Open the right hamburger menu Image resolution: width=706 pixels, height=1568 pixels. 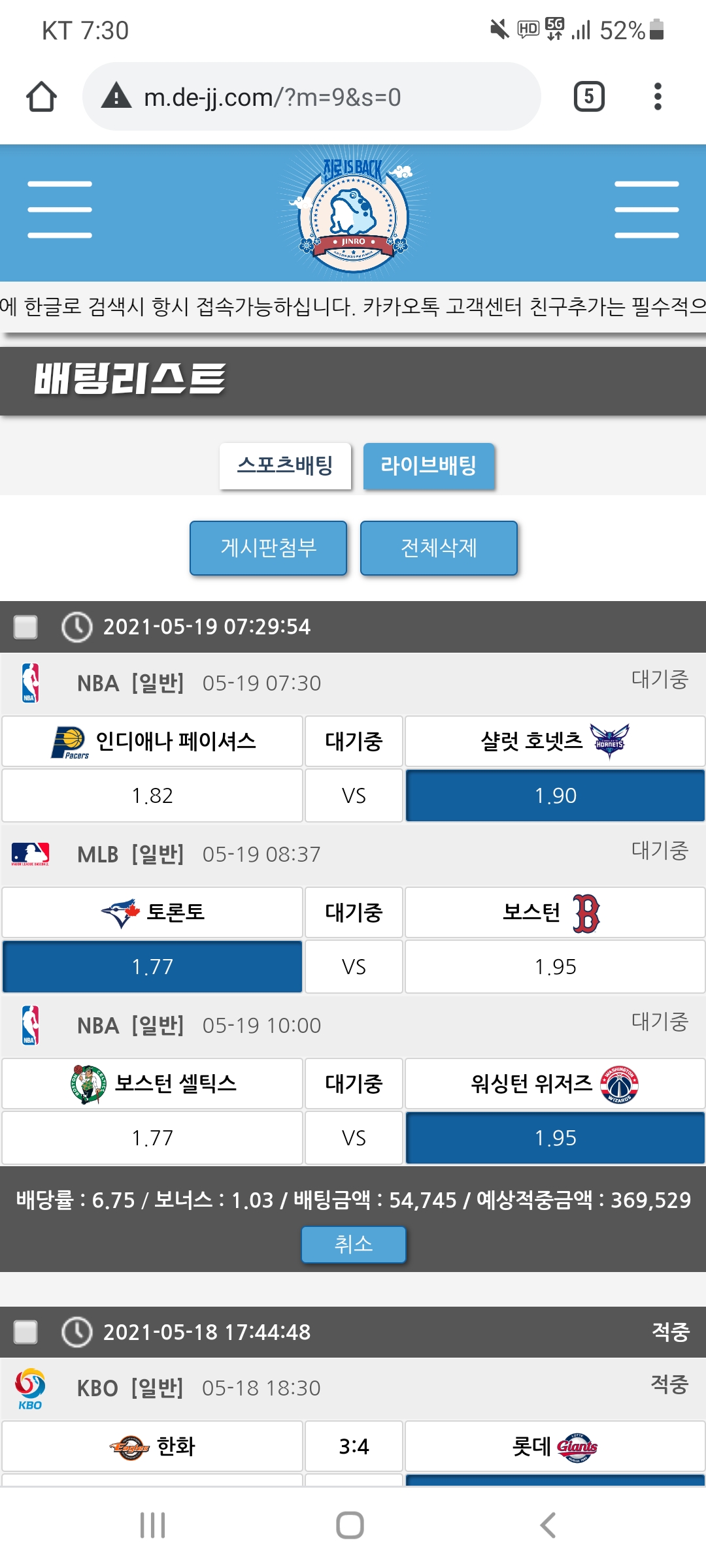pyautogui.click(x=647, y=209)
